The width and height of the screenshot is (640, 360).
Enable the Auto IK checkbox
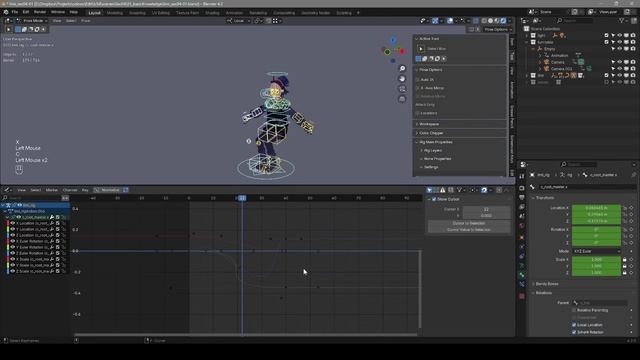coord(418,80)
